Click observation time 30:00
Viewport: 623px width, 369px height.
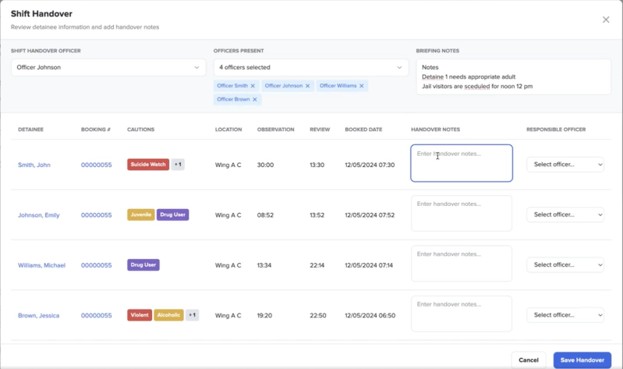[x=265, y=165]
